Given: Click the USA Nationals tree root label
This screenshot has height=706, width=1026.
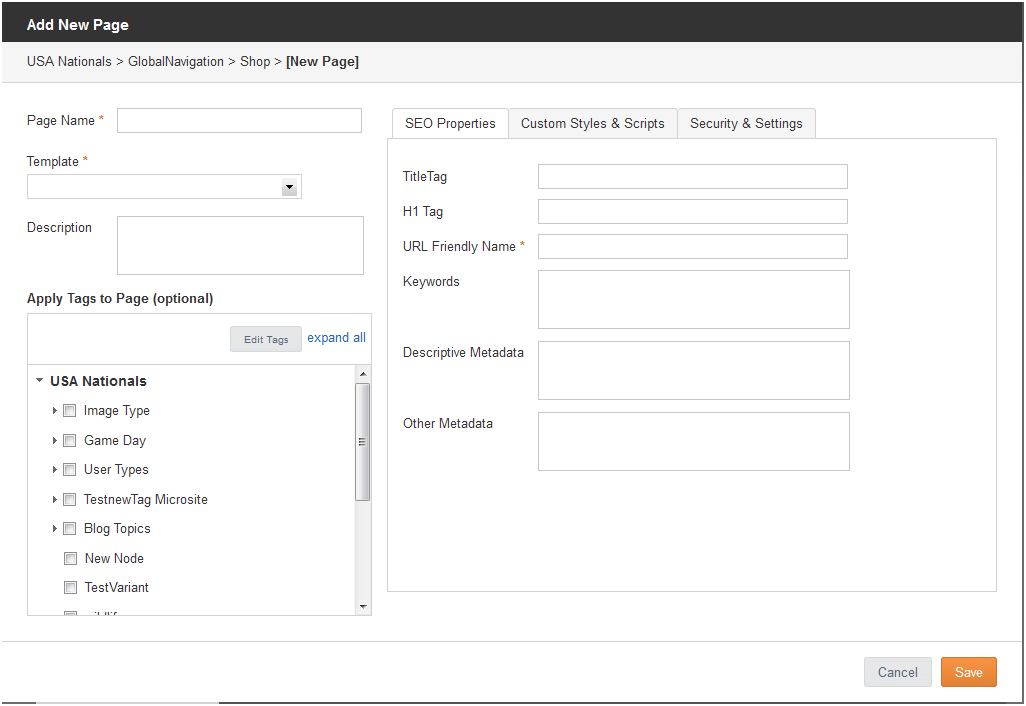Looking at the screenshot, I should pos(98,381).
